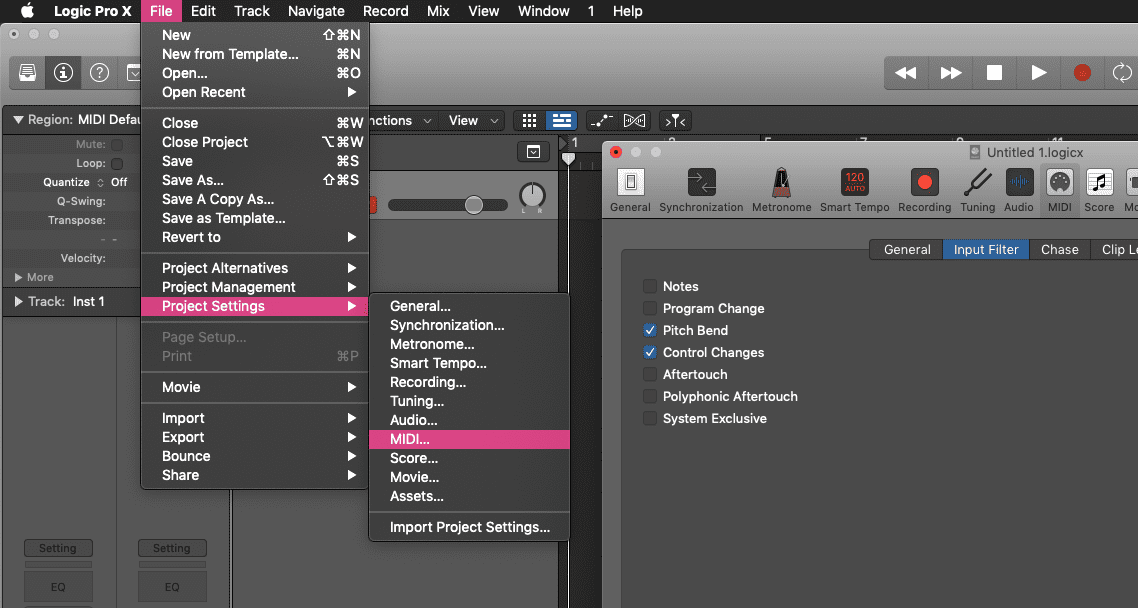Open the Edit menu
The image size is (1138, 608).
(x=203, y=11)
